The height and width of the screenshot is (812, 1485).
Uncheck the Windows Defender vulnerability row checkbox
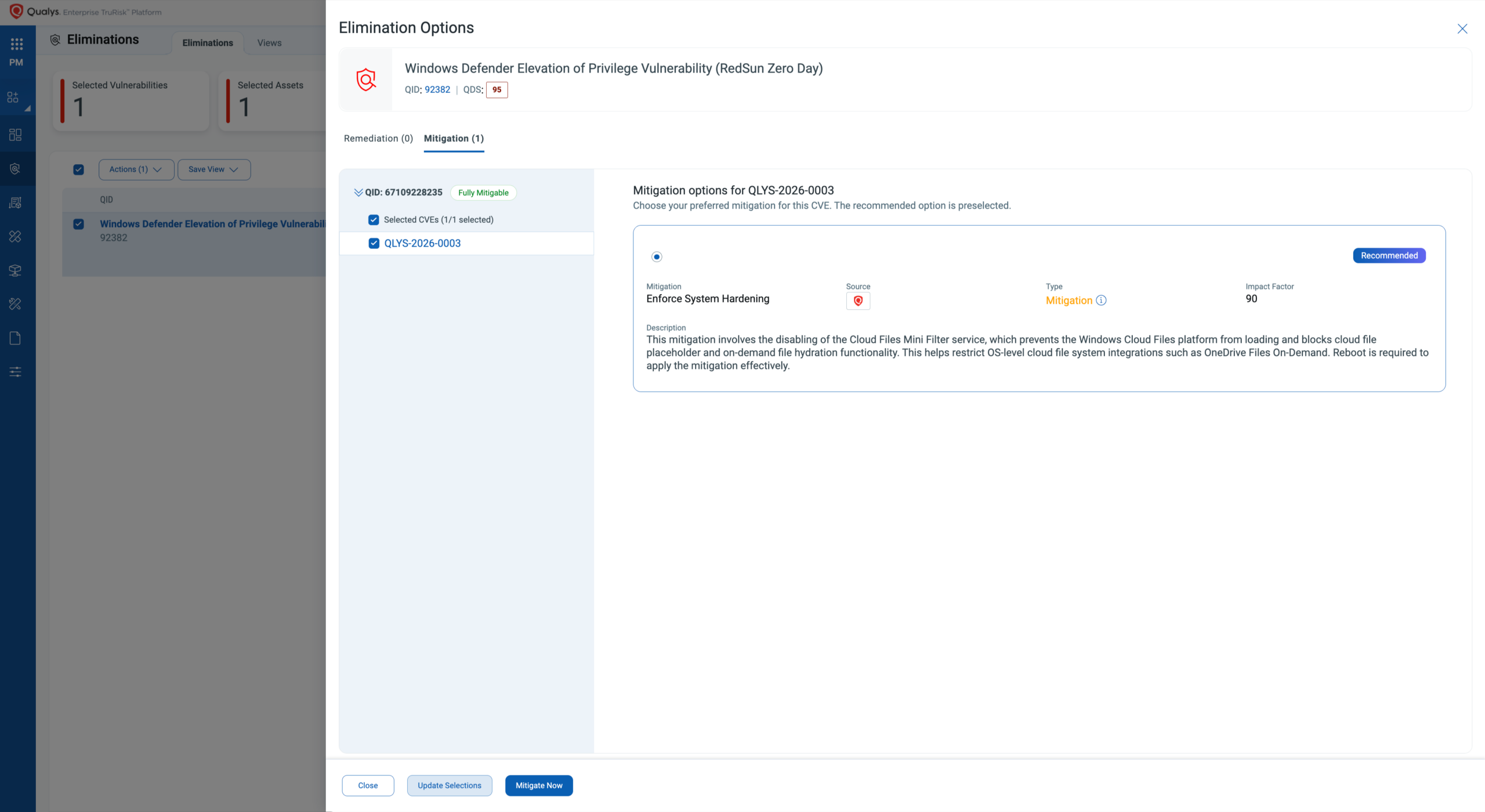(x=79, y=224)
